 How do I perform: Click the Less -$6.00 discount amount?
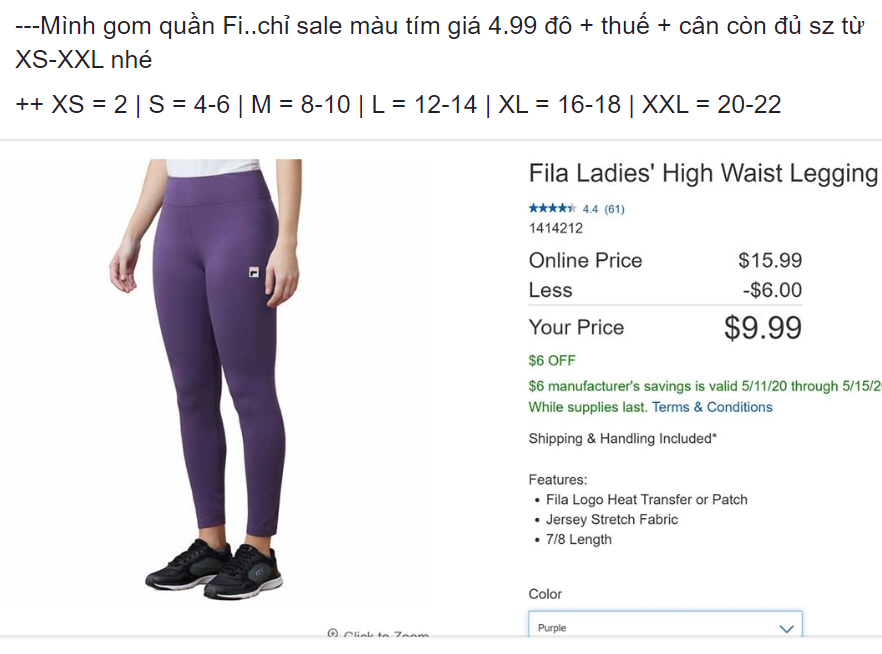tap(772, 290)
